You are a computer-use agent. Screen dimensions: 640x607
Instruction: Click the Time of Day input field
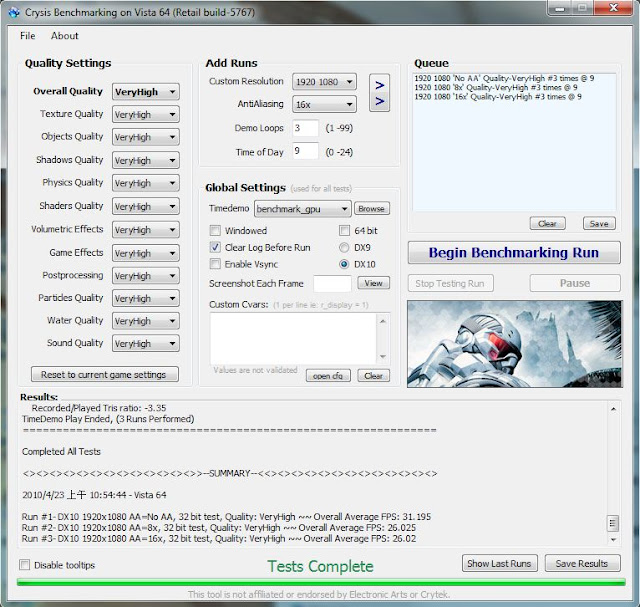[305, 151]
